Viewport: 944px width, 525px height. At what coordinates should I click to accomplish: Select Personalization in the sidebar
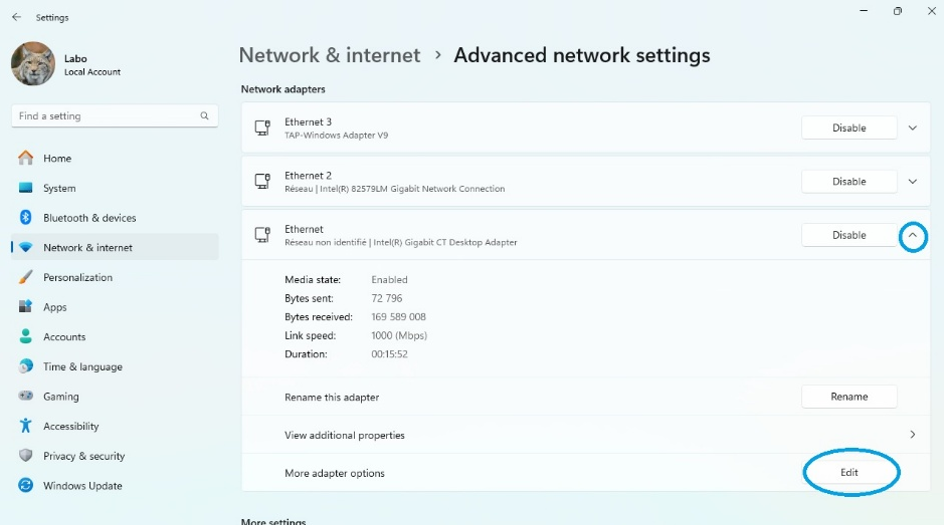point(78,277)
